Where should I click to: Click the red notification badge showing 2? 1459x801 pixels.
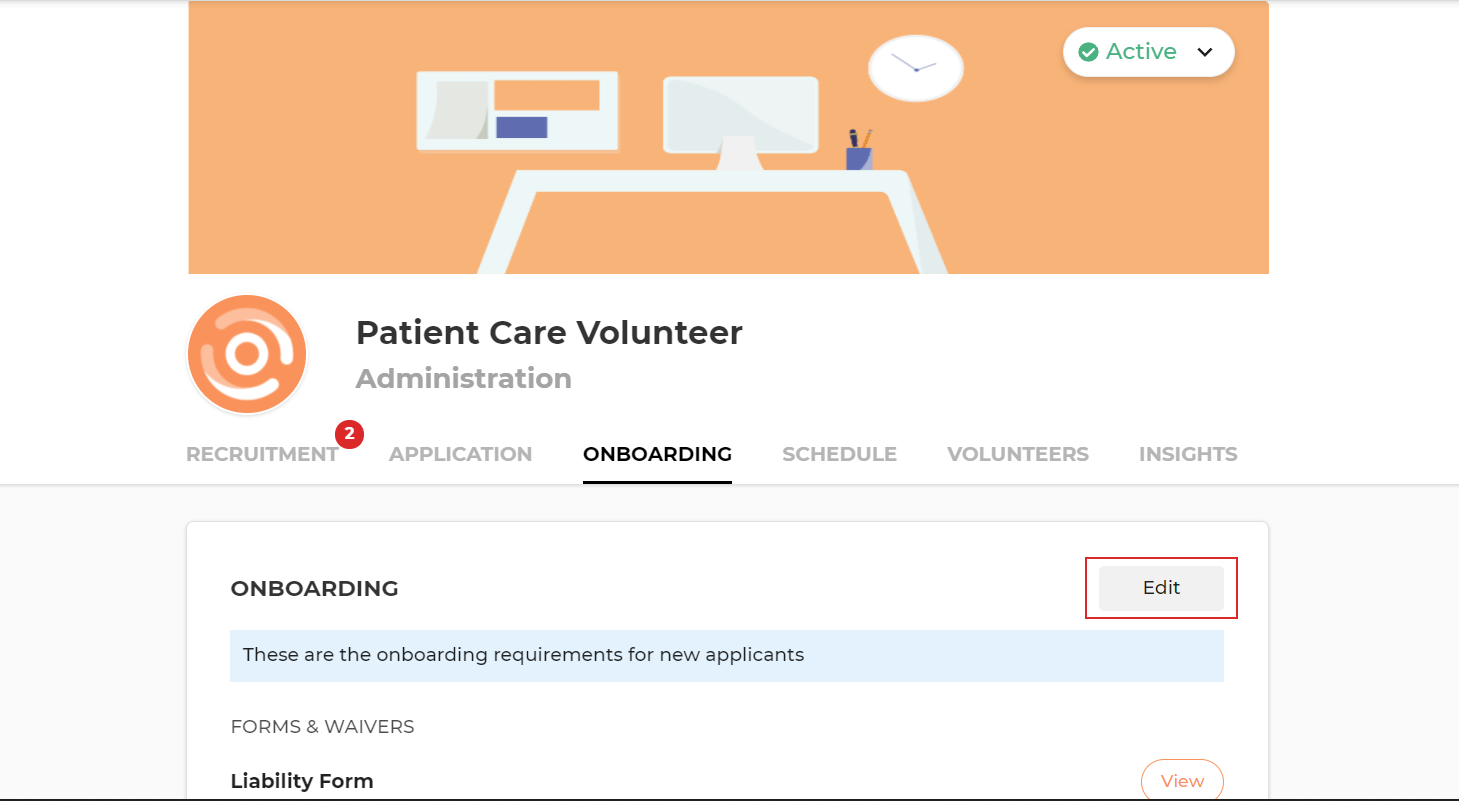coord(349,434)
